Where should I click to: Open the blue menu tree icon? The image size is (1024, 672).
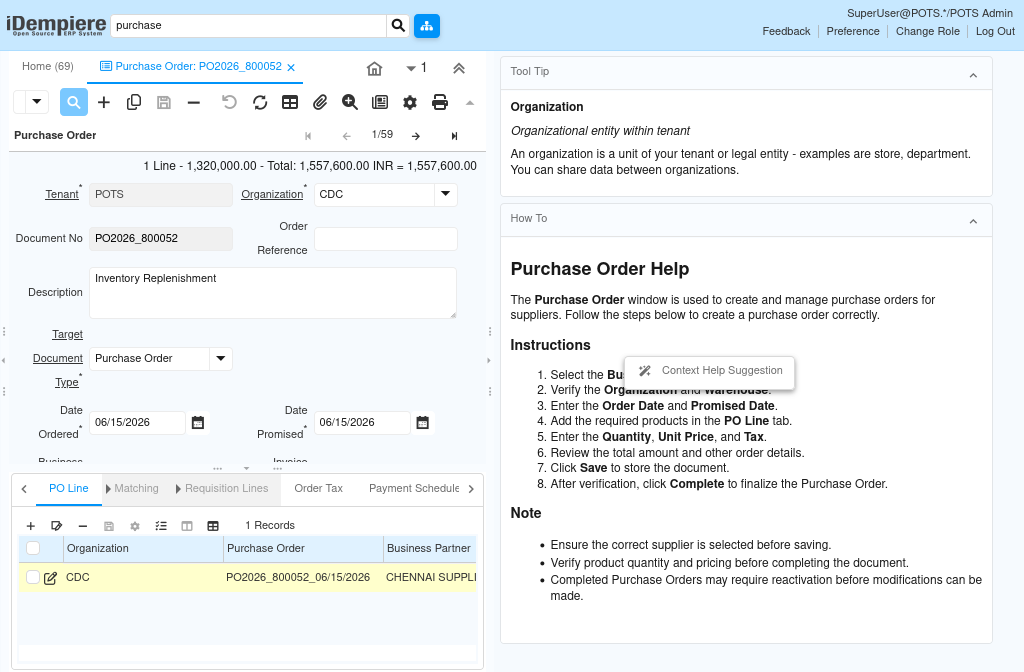point(426,25)
